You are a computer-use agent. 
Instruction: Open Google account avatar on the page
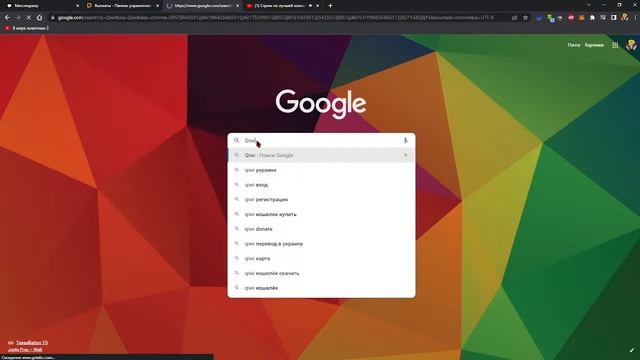click(631, 45)
